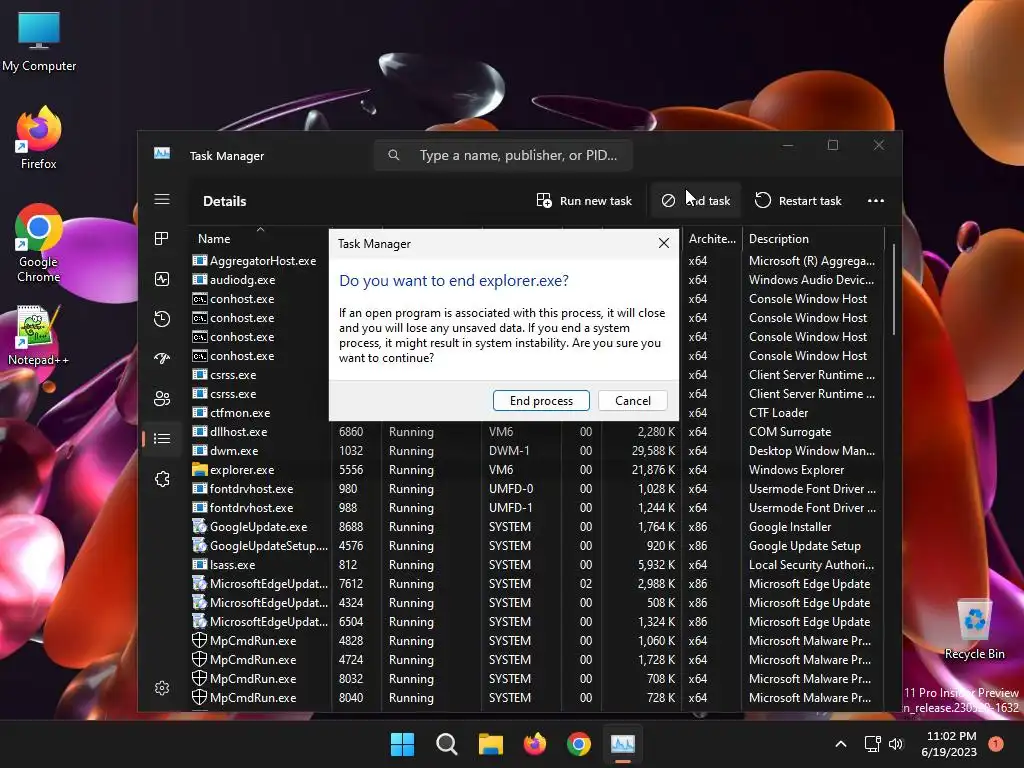The width and height of the screenshot is (1024, 768).
Task: Select the ctfmon.exe process
Action: tap(240, 413)
